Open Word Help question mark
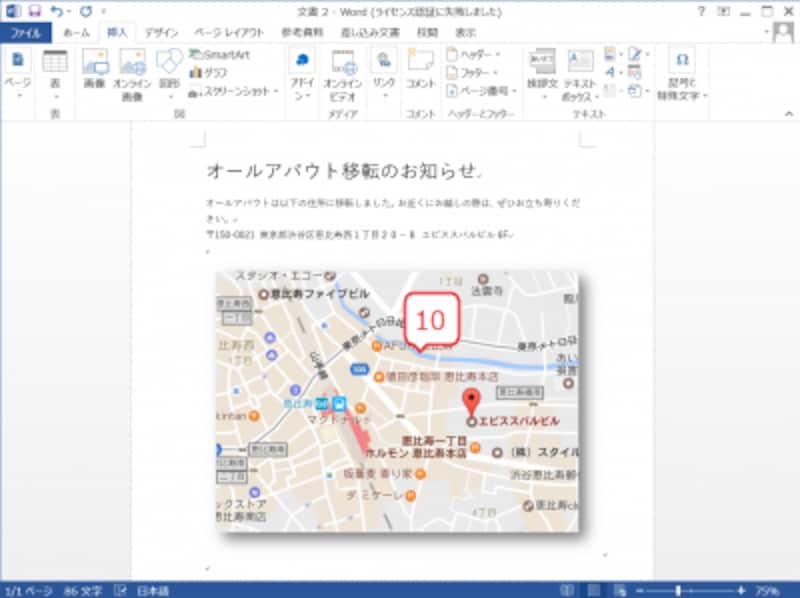Screen dimensions: 800x598 (x=702, y=11)
